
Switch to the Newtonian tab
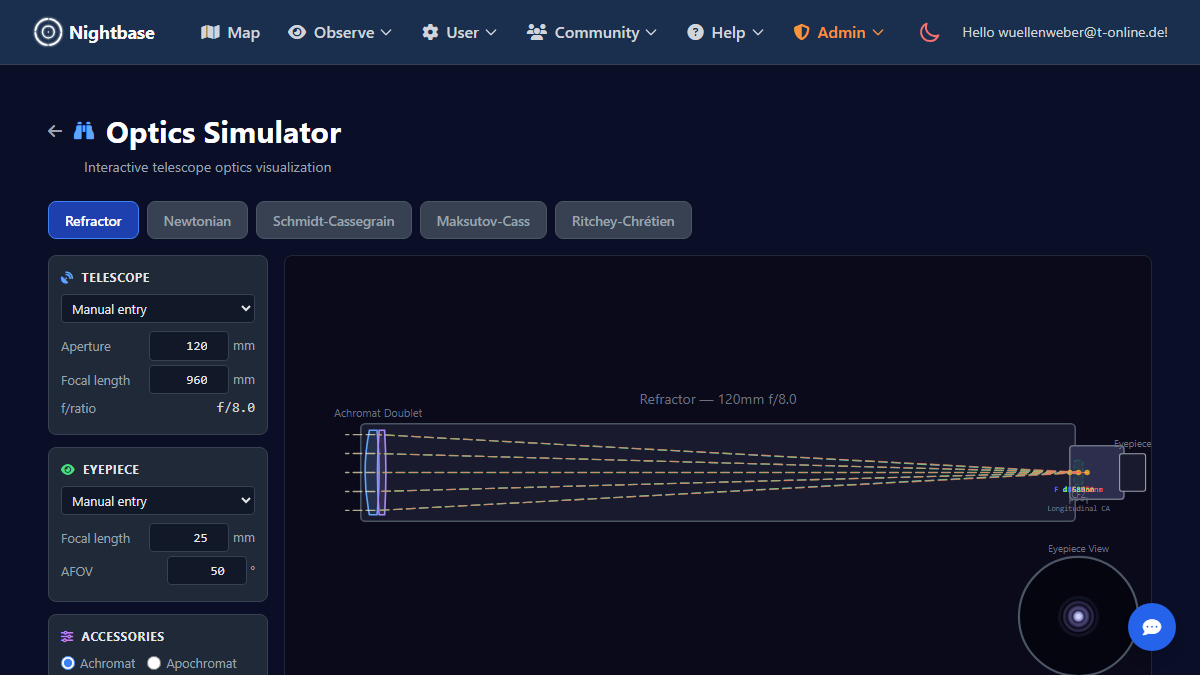click(x=197, y=221)
